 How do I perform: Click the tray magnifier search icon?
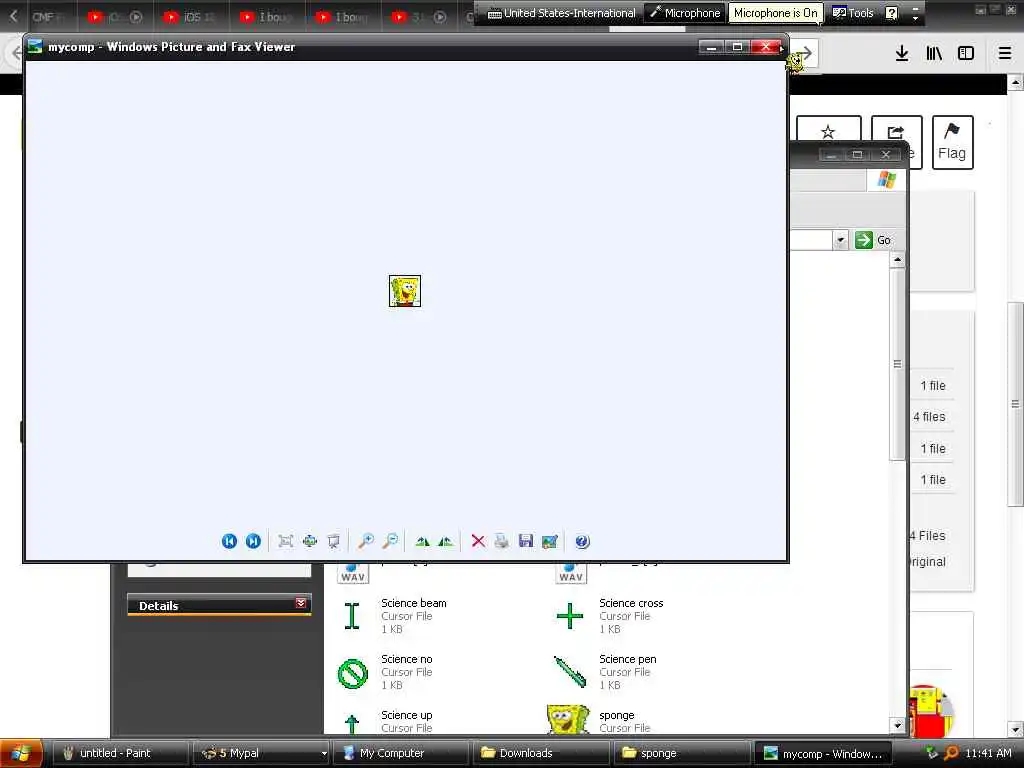pos(951,753)
